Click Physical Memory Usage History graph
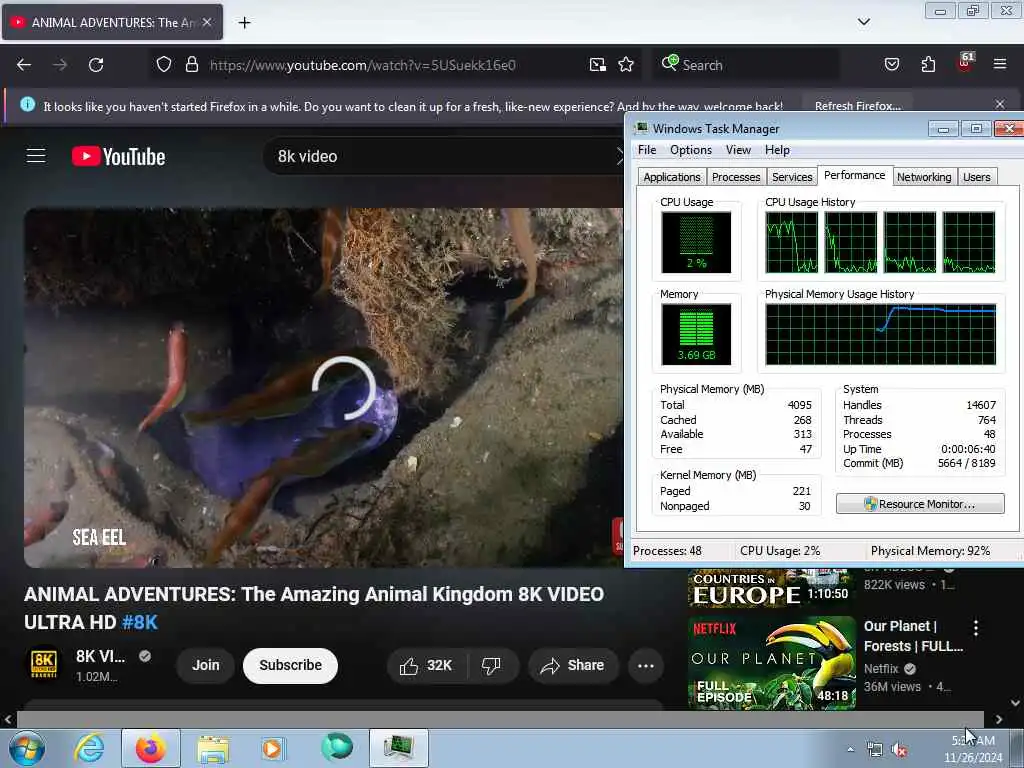Viewport: 1024px width, 768px height. pos(880,334)
